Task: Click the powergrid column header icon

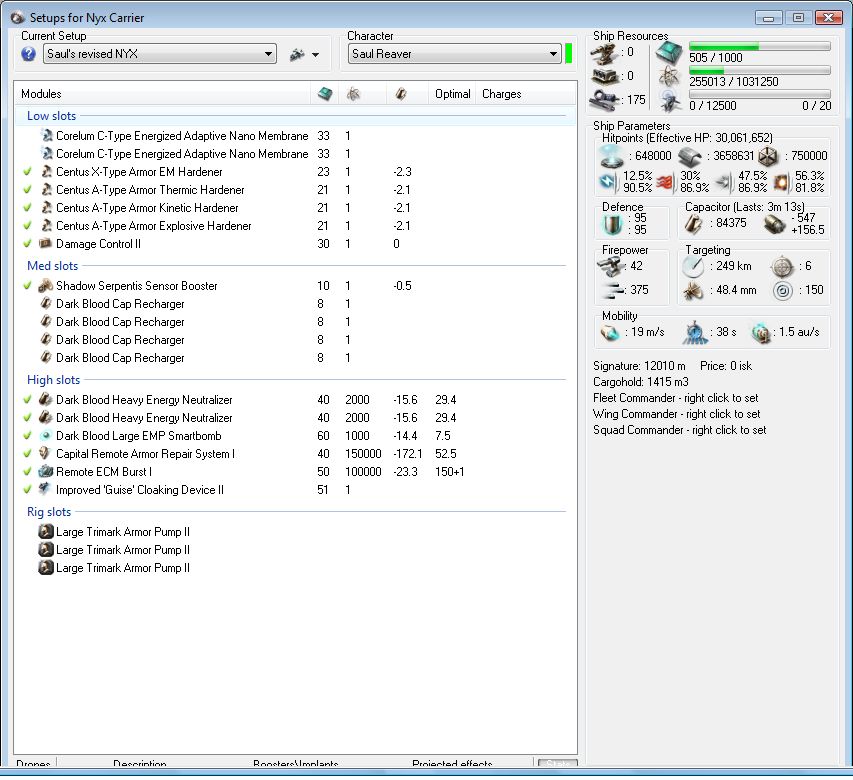Action: tap(353, 94)
